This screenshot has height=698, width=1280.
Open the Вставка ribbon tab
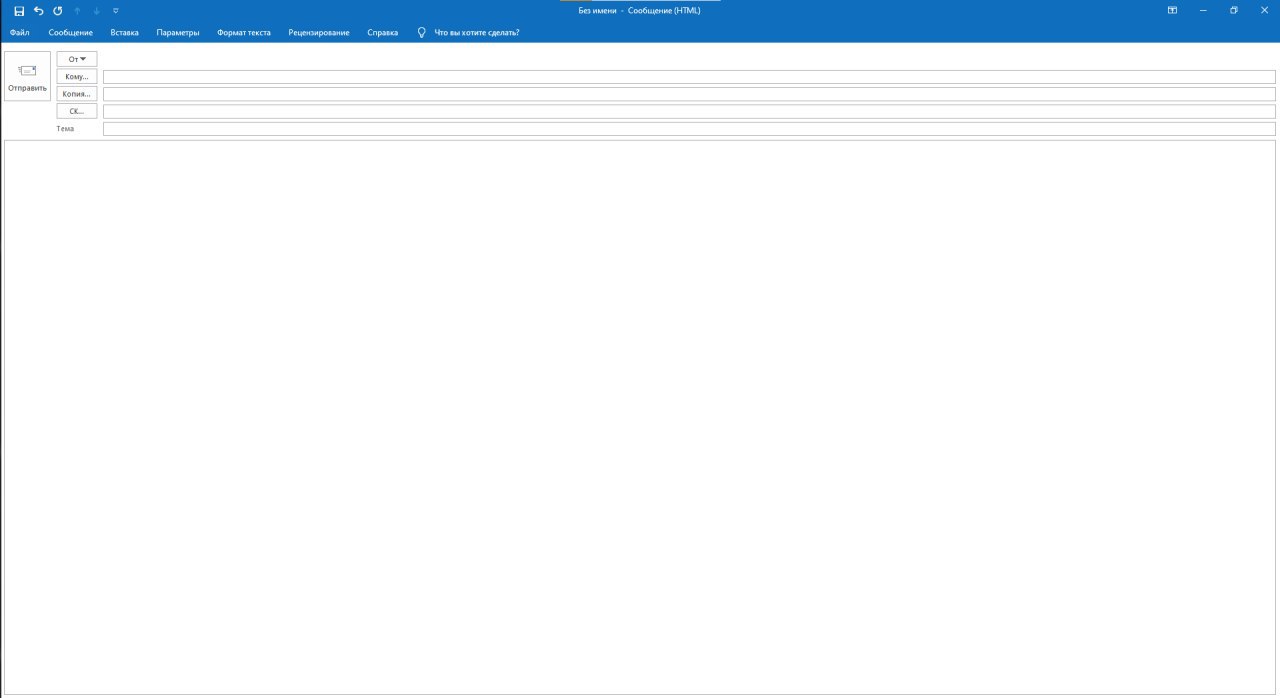(125, 32)
